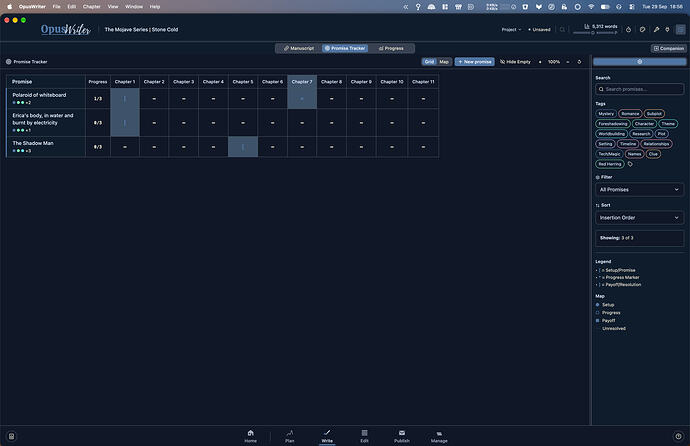Toggle the side panel list icon
The image size is (690, 446).
click(x=681, y=29)
